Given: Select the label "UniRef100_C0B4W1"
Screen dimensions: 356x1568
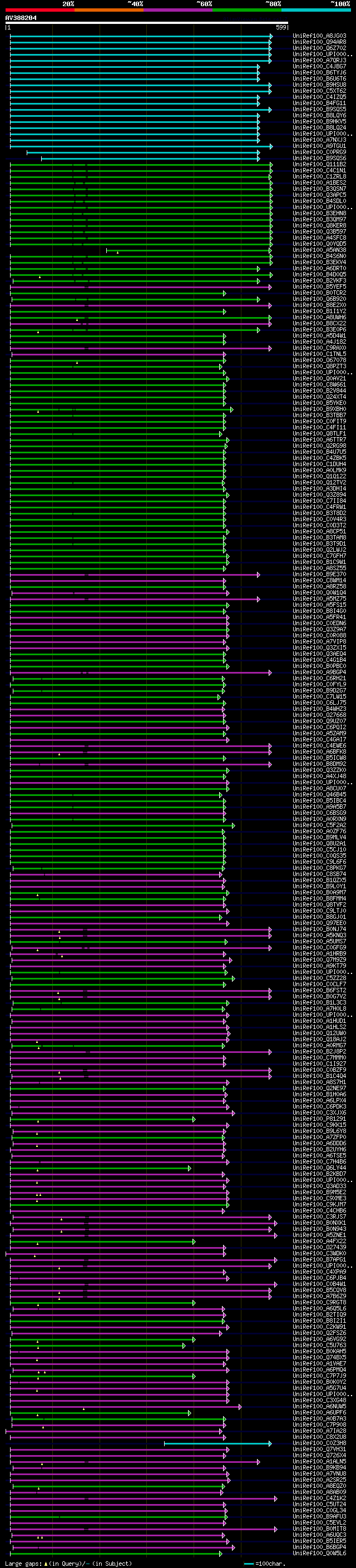Looking at the screenshot, I should pos(319,1284).
